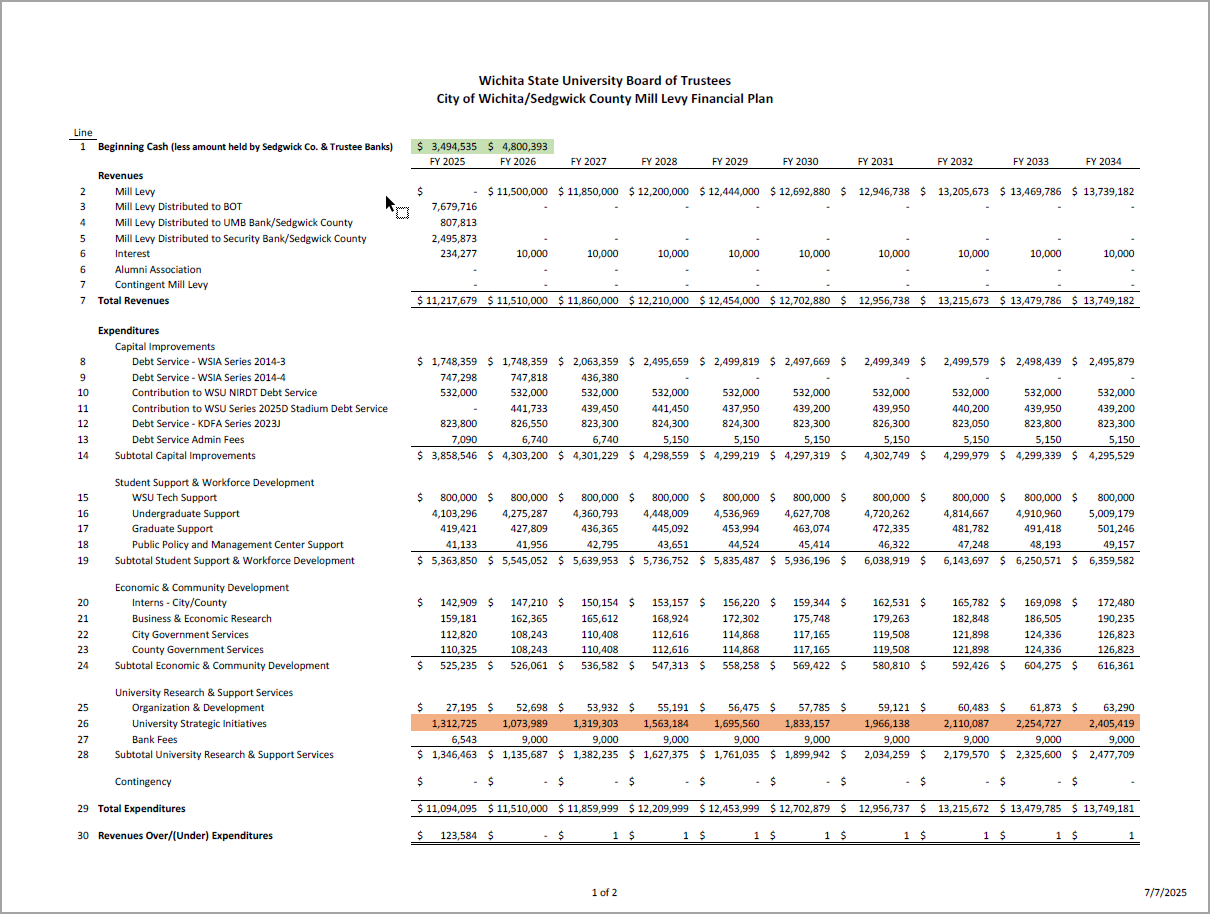This screenshot has width=1210, height=914.
Task: Click the title 'Wichita State University Board of Trustees'
Action: (605, 81)
